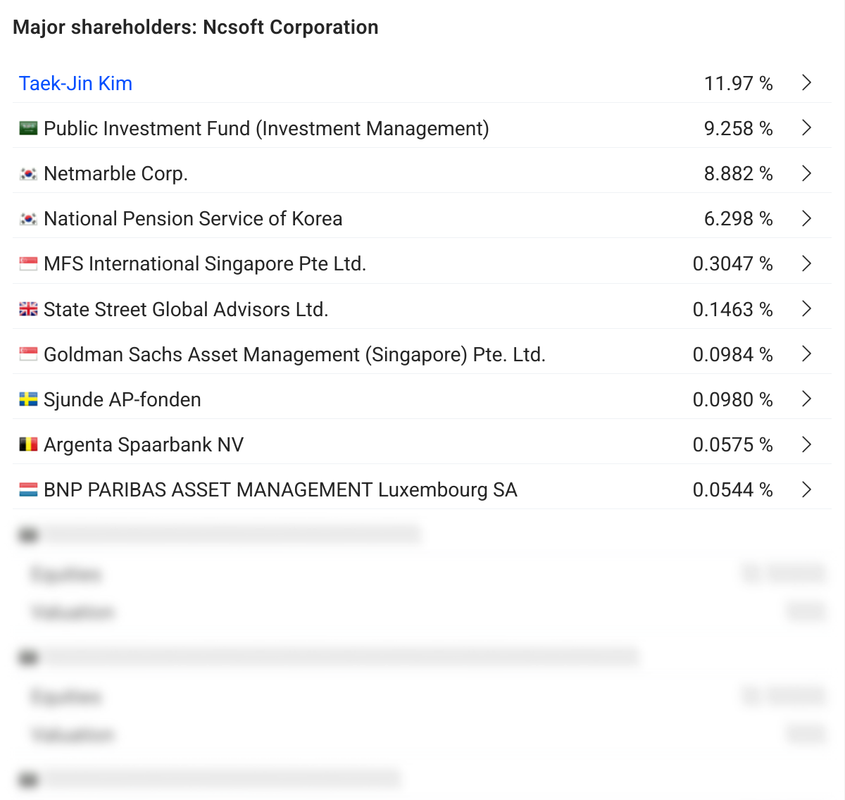Click the Saudi flag beside Public Investment Fund
The height and width of the screenshot is (800, 845).
(29, 128)
